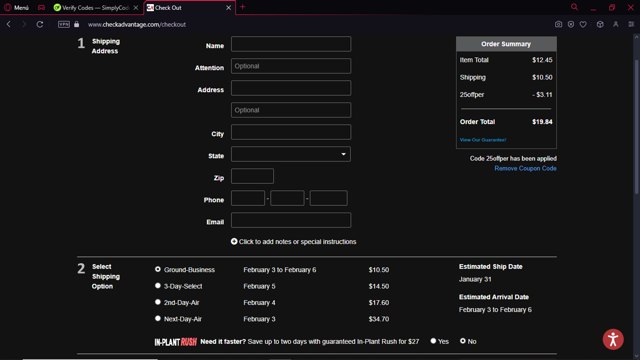Image resolution: width=640 pixels, height=360 pixels.
Task: Click the page vertical scrollbar
Action: (x=636, y=127)
